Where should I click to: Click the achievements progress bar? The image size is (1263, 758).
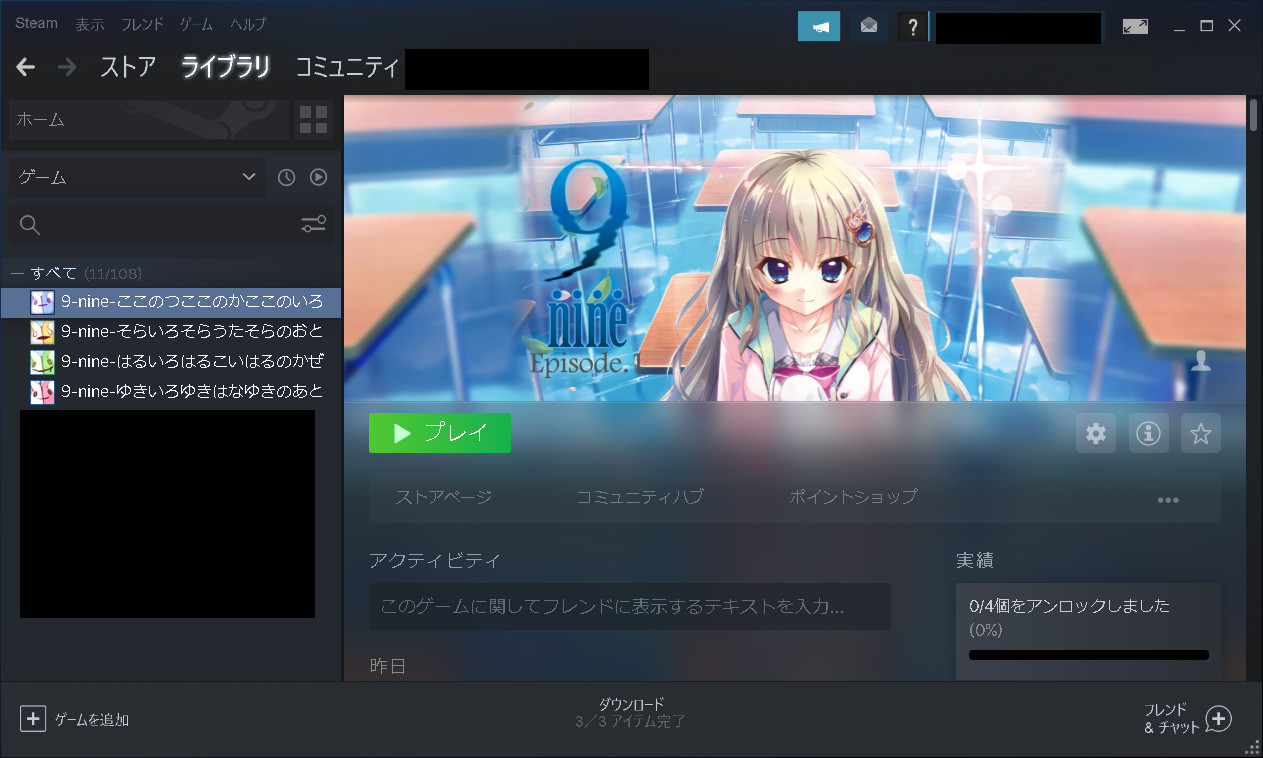click(x=1089, y=655)
